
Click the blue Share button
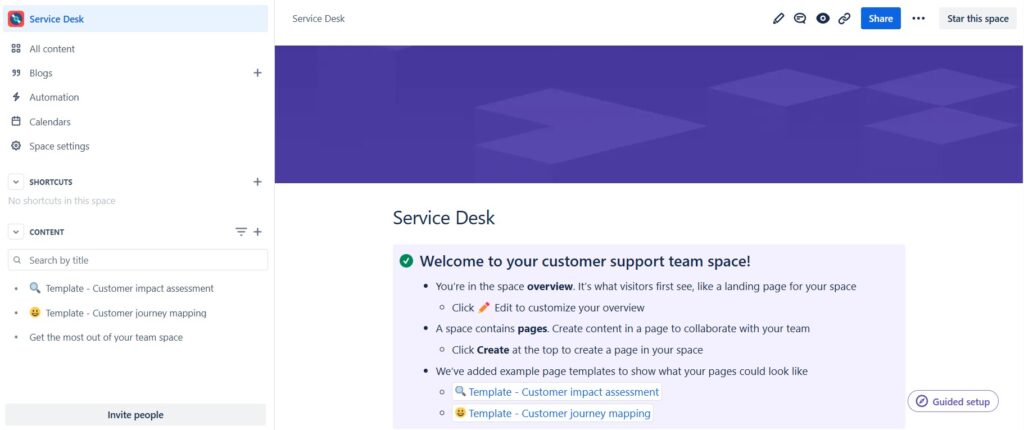(880, 18)
